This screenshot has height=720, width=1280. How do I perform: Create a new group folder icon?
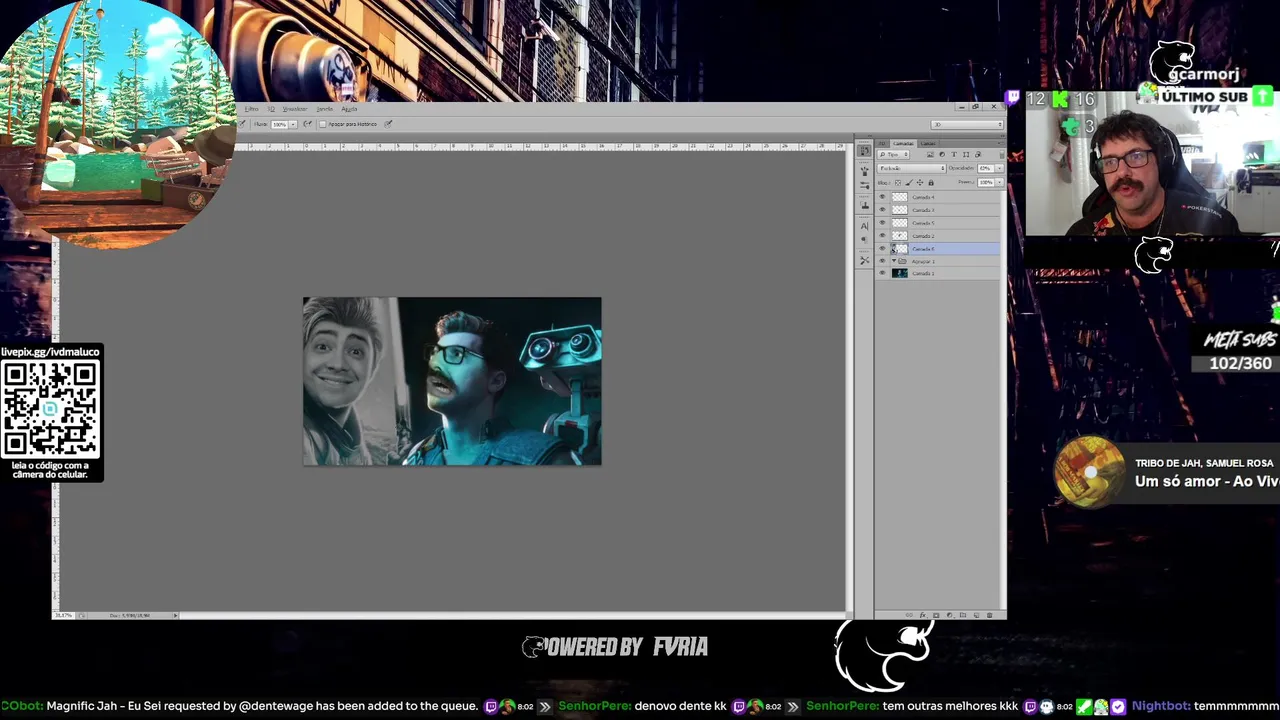click(x=963, y=615)
